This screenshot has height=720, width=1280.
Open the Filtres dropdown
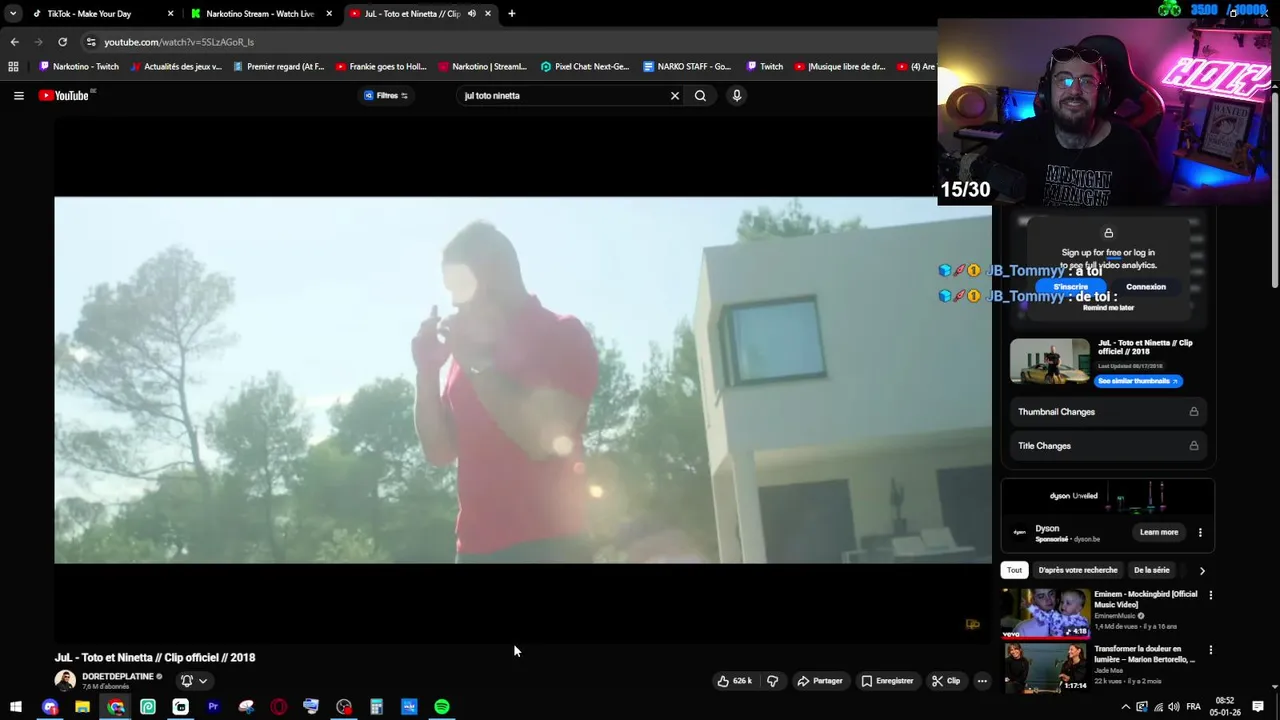click(x=386, y=96)
